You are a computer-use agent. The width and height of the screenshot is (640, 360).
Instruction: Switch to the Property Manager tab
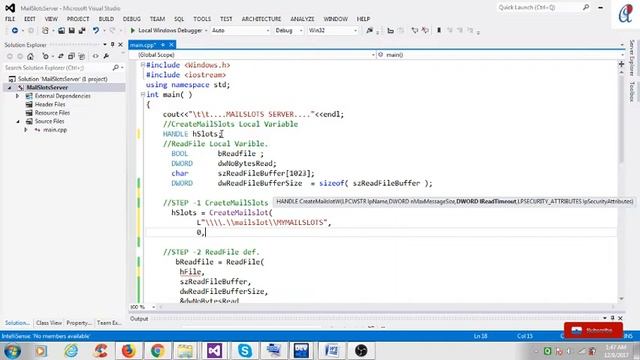point(79,322)
